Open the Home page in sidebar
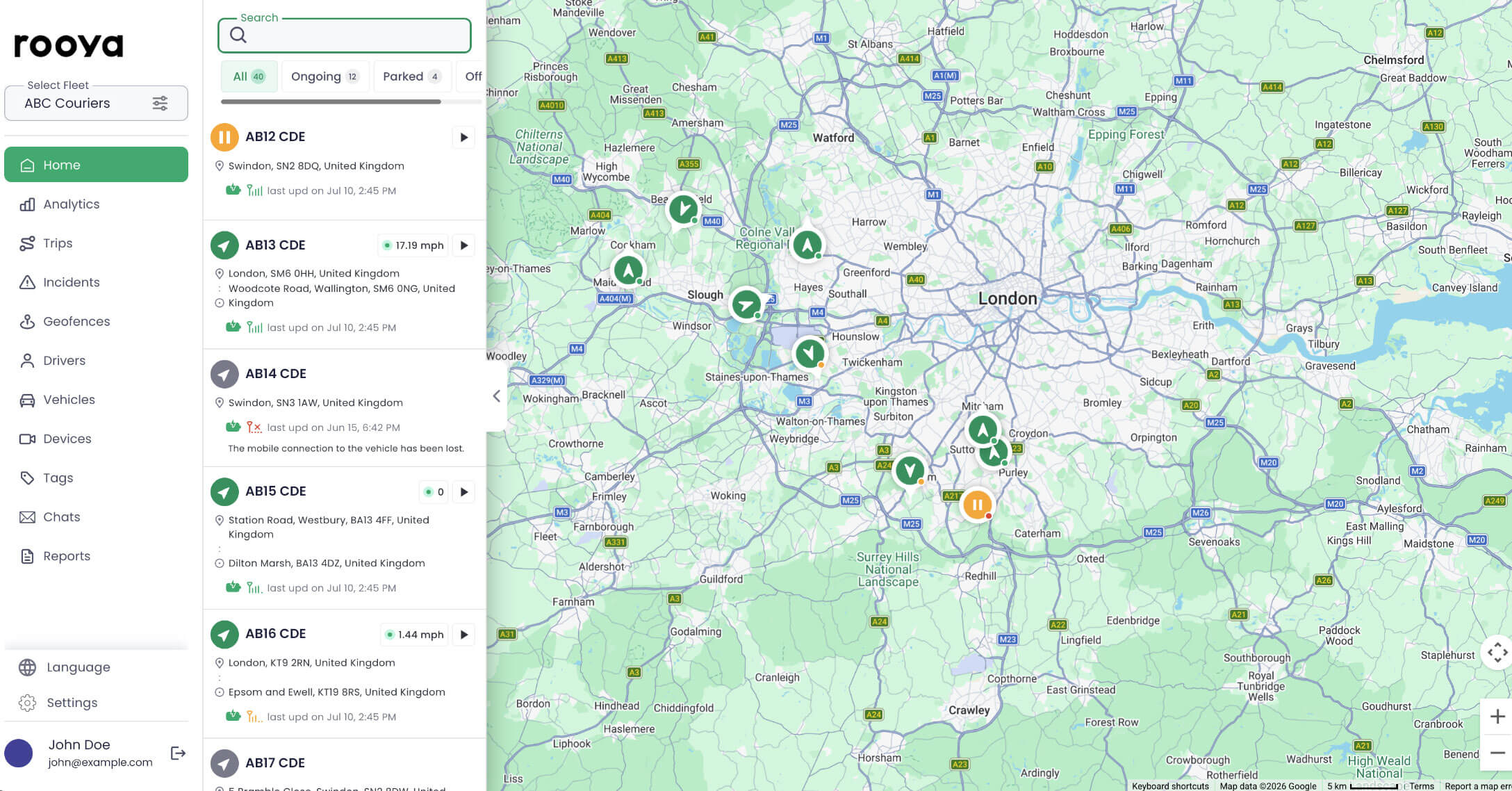1512x791 pixels. click(x=96, y=165)
